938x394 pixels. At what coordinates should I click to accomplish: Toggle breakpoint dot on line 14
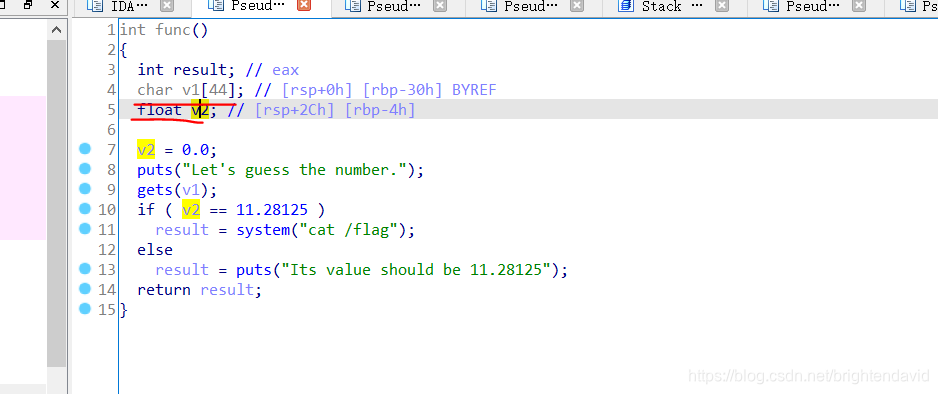(85, 288)
